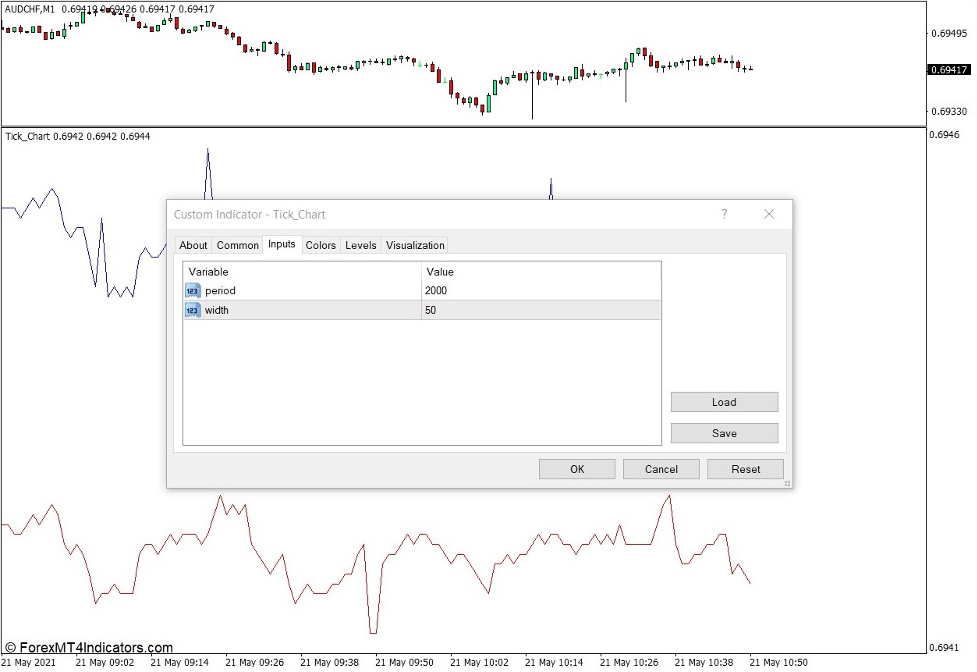Reset the inputs with Reset button
The image size is (977, 672).
coord(745,469)
